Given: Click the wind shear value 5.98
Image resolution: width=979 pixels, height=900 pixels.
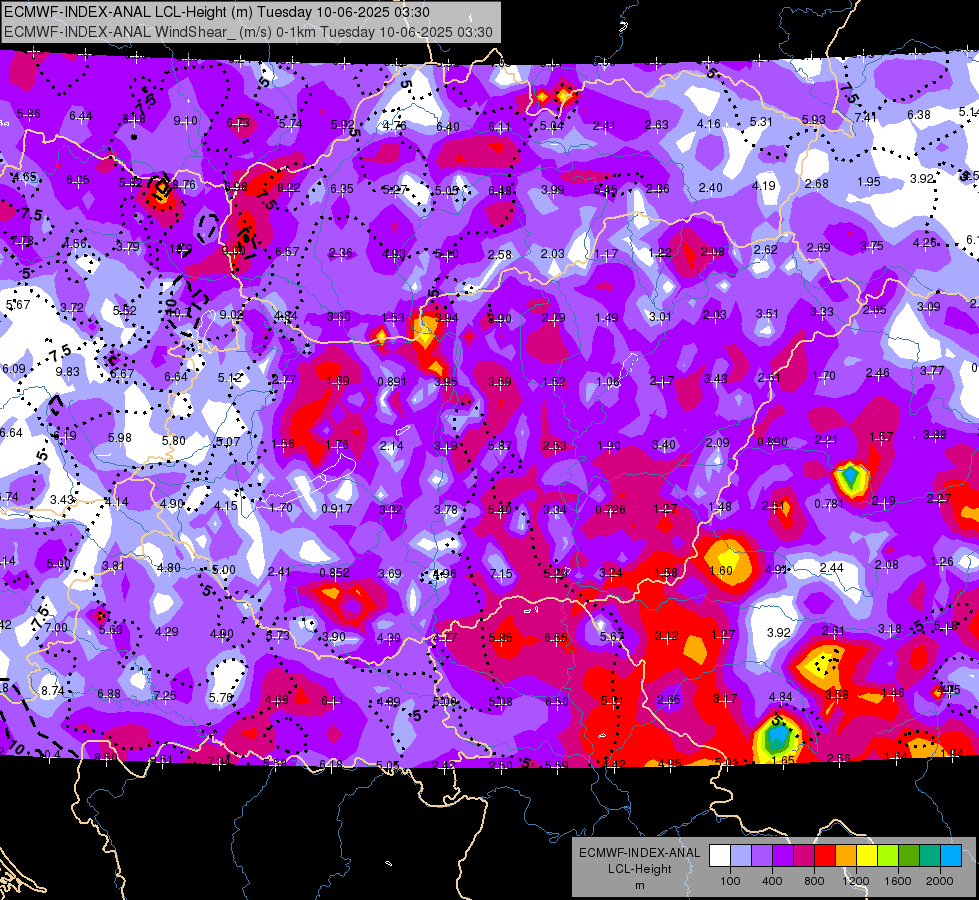Looking at the screenshot, I should point(120,438).
